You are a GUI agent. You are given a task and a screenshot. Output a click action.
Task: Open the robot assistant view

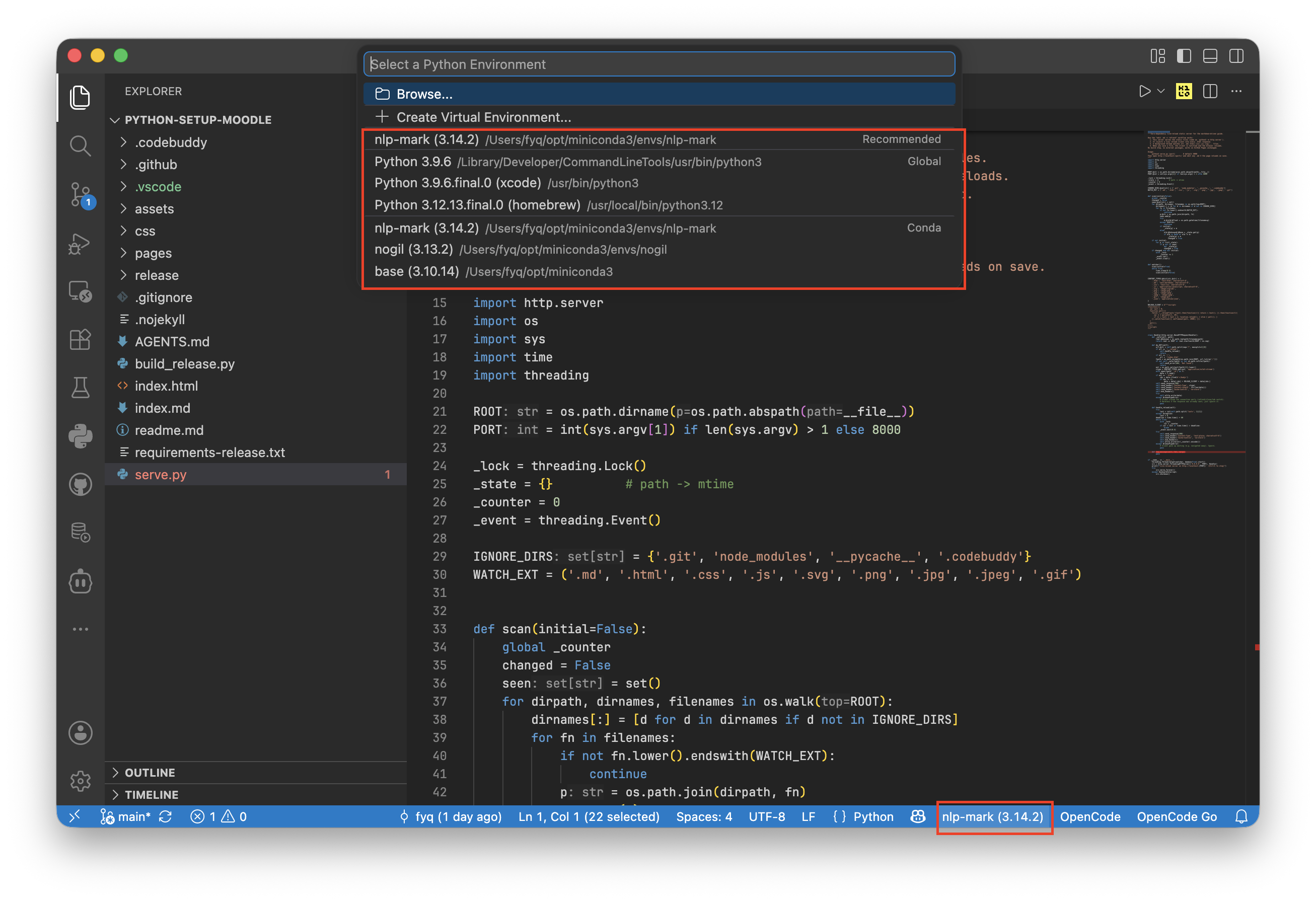coord(80,581)
